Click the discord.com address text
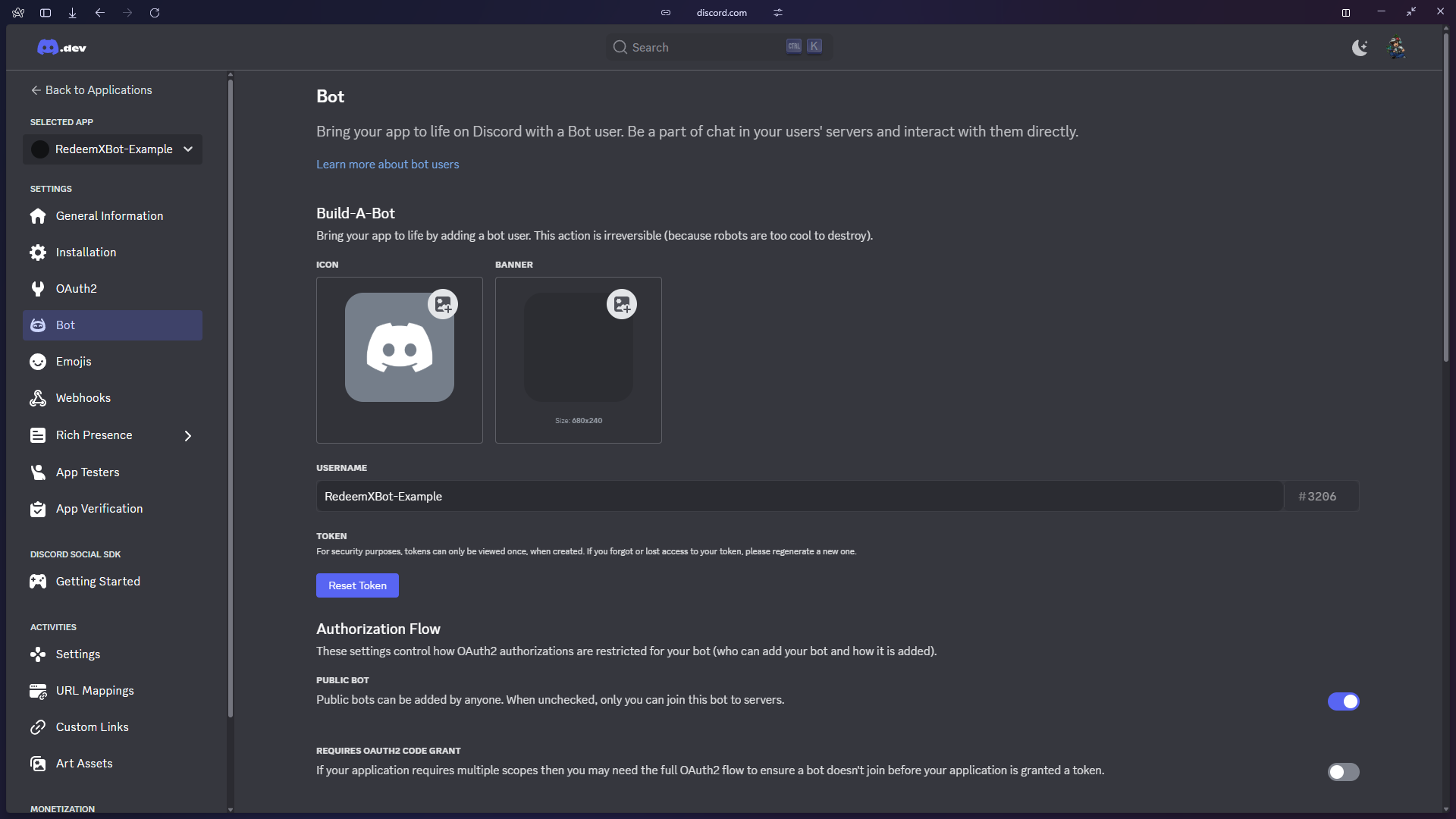 pos(721,13)
